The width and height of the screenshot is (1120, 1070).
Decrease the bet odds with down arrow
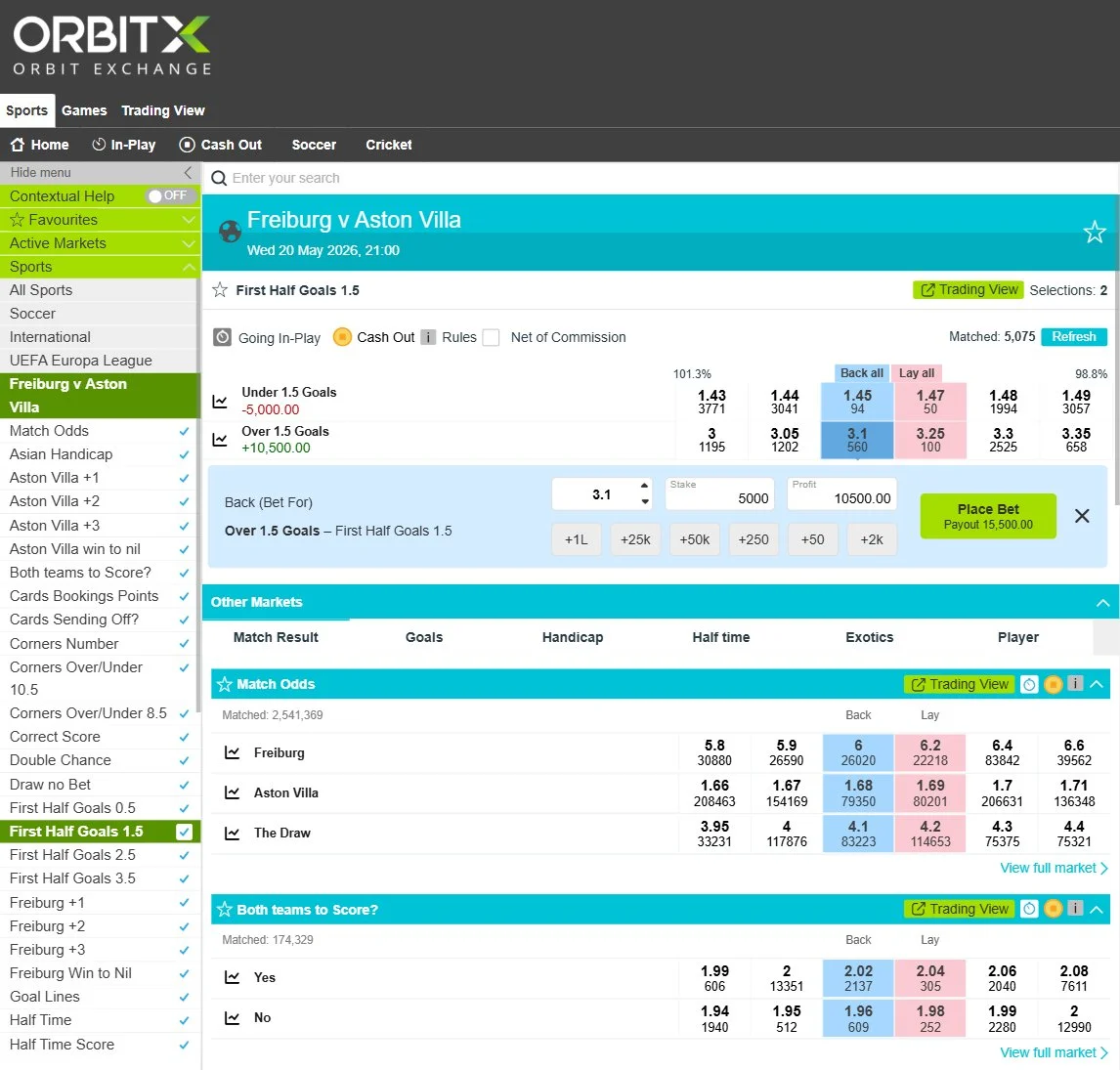click(645, 501)
